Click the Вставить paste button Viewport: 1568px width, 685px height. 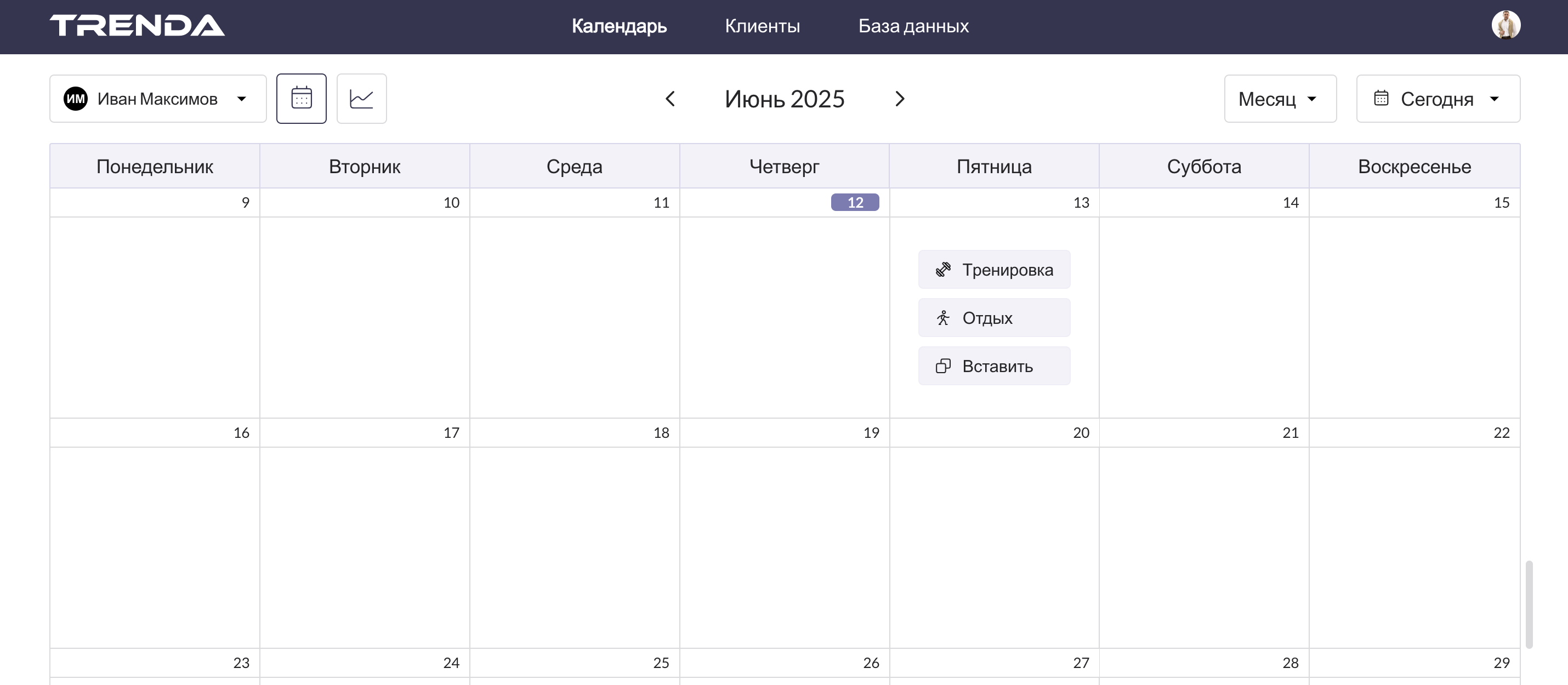point(993,366)
